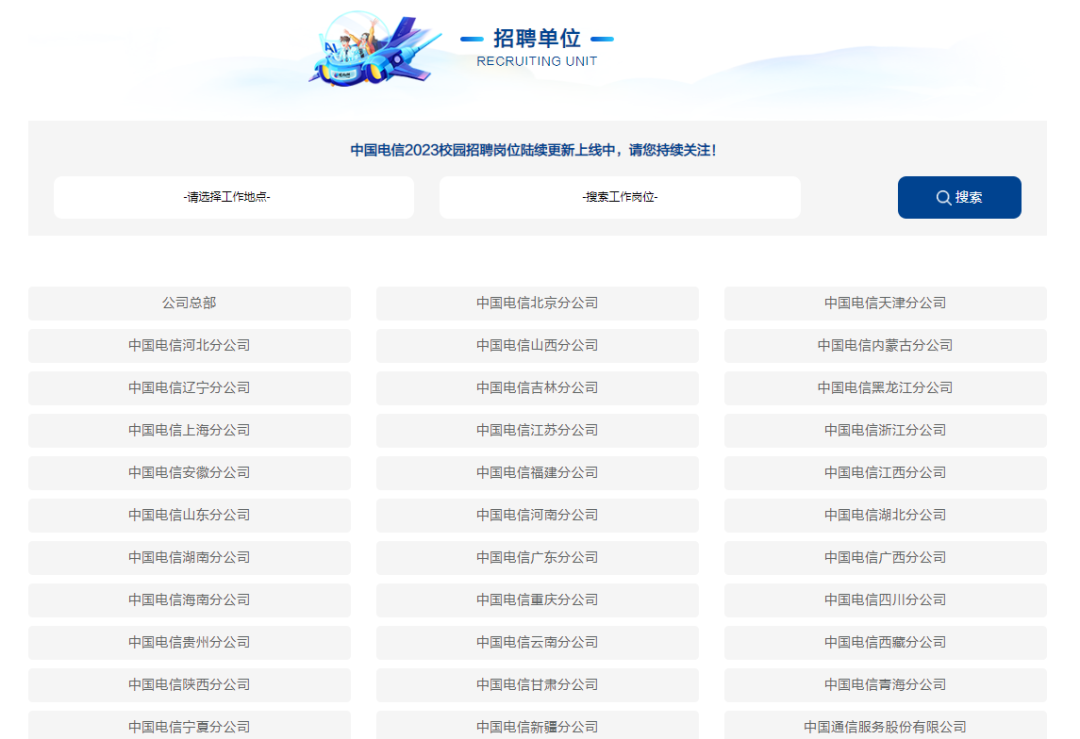
Task: Click the 搜索工作岗位 job search field
Action: pos(620,197)
